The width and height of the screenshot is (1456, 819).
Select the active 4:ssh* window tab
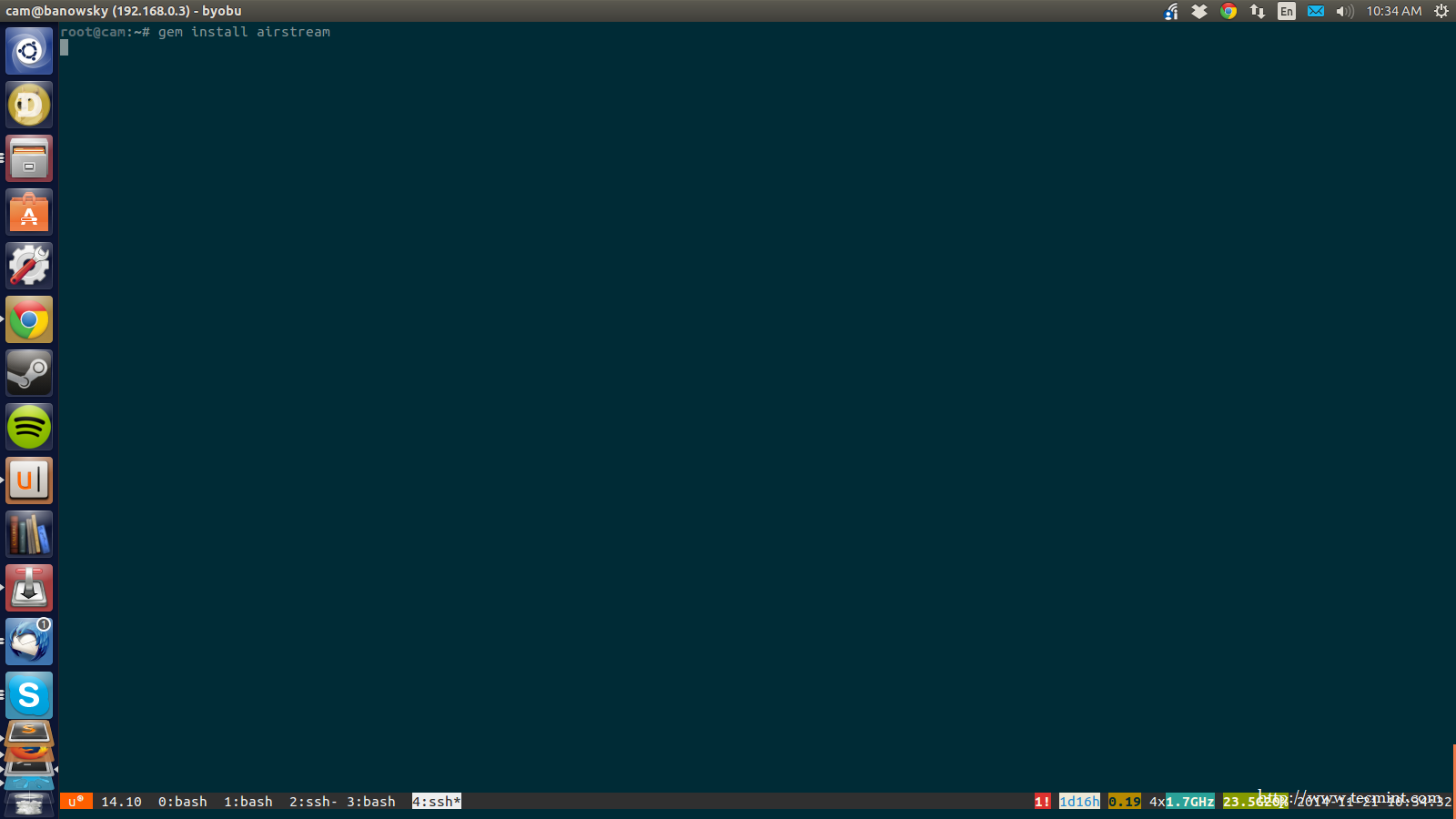[436, 802]
